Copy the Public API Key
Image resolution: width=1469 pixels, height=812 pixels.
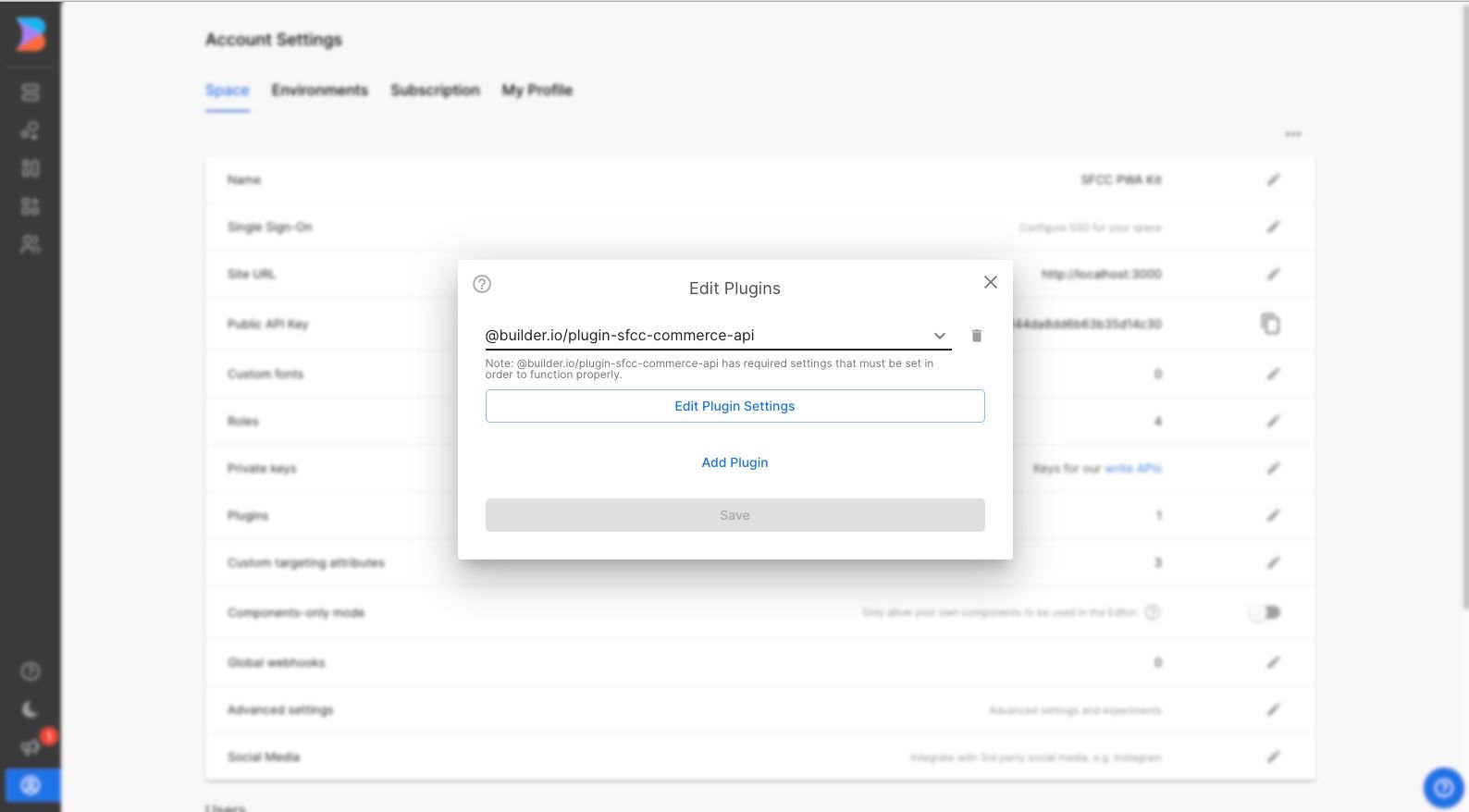1271,324
